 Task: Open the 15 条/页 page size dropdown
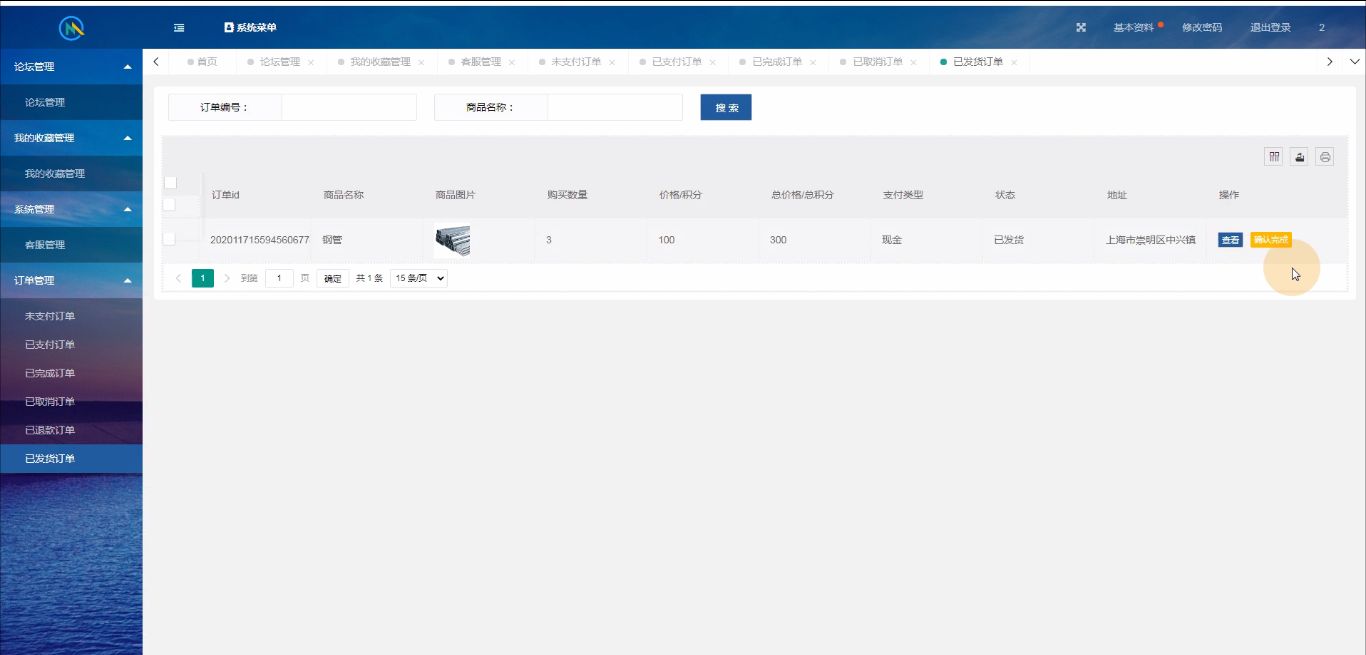click(419, 278)
